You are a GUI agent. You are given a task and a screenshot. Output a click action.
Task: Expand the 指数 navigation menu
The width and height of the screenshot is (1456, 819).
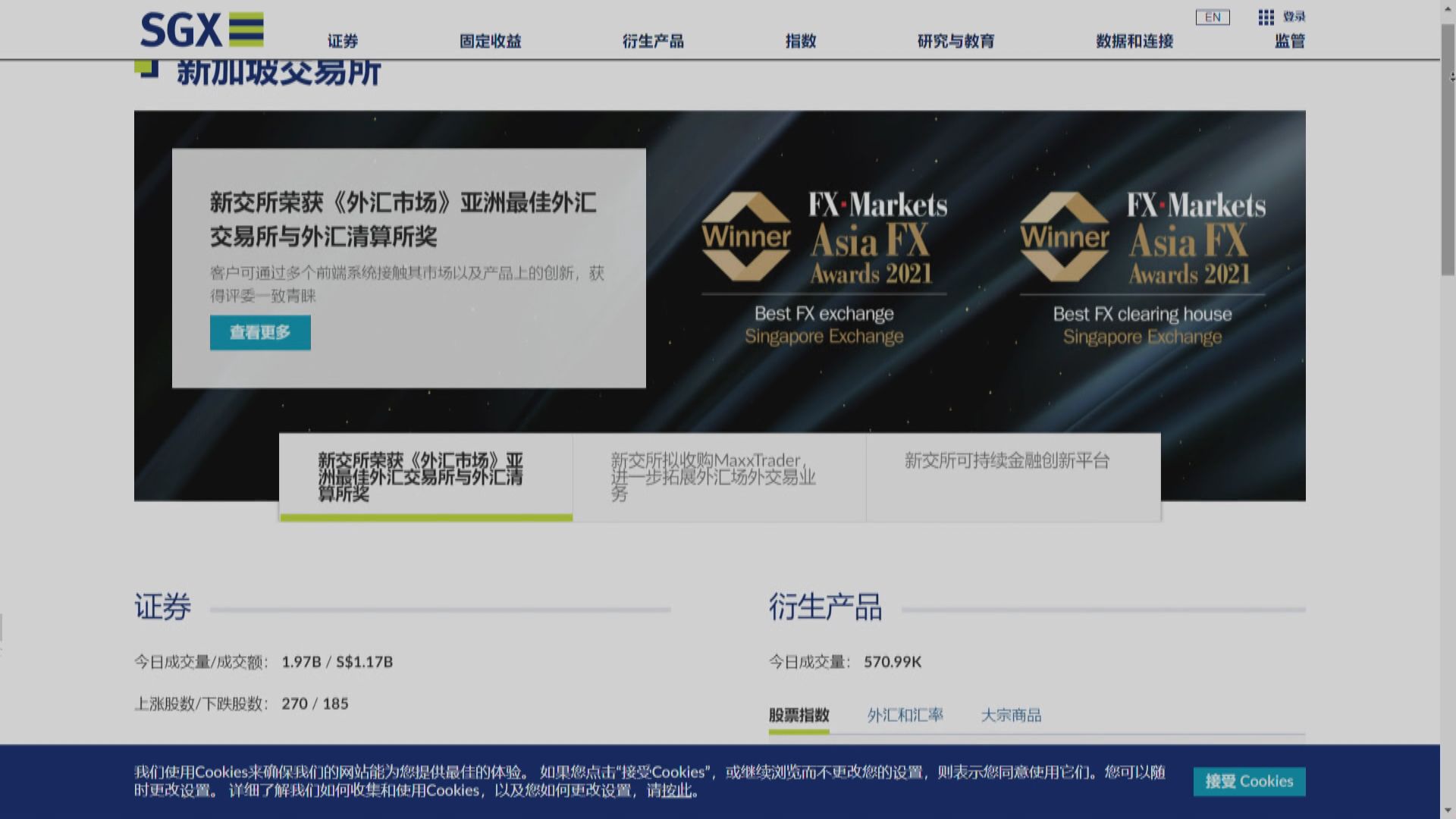[801, 42]
